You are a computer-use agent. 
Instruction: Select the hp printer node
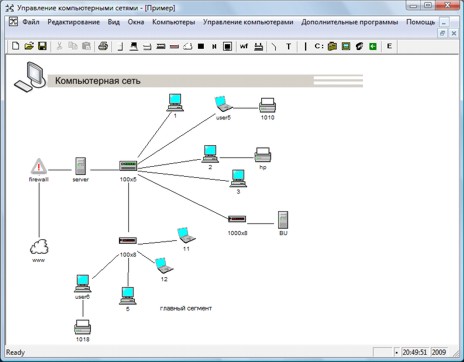tap(263, 155)
